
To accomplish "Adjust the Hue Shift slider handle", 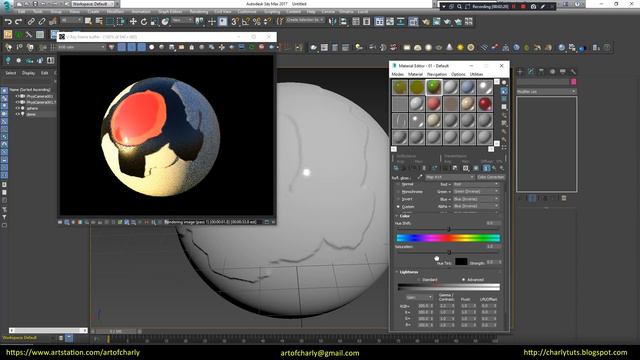I will 449,229.
